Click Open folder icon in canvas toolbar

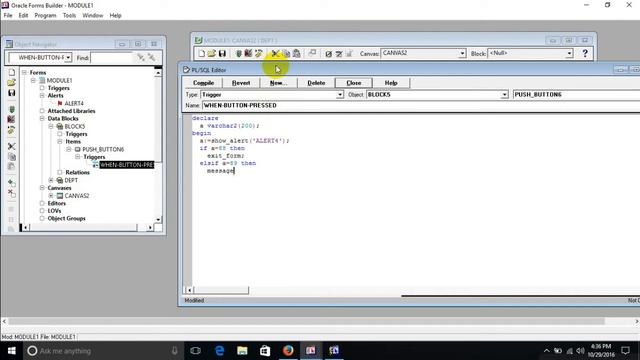pyautogui.click(x=211, y=53)
